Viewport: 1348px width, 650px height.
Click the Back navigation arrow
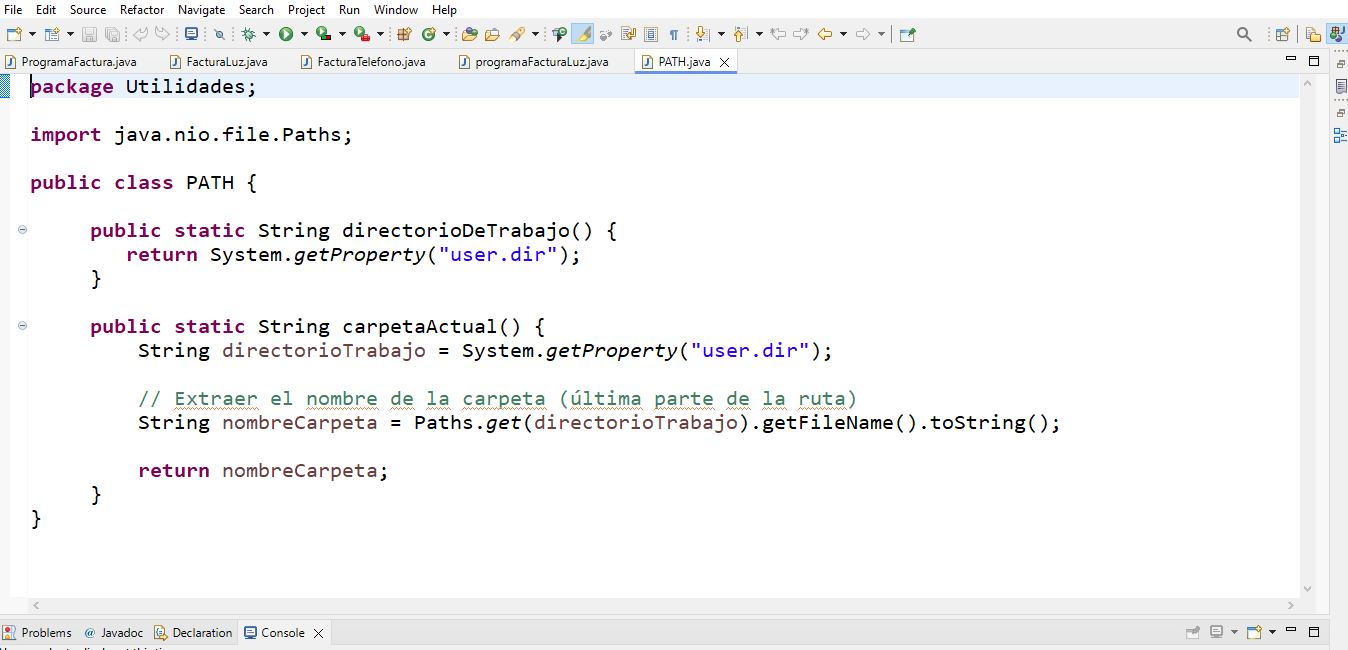(825, 34)
